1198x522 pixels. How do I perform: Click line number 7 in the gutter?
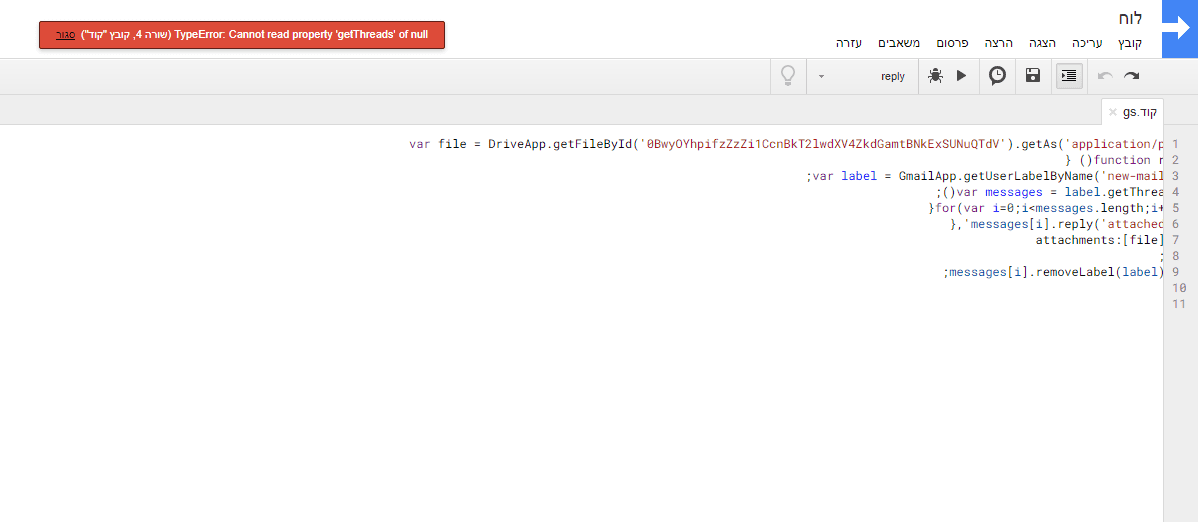pyautogui.click(x=1174, y=240)
